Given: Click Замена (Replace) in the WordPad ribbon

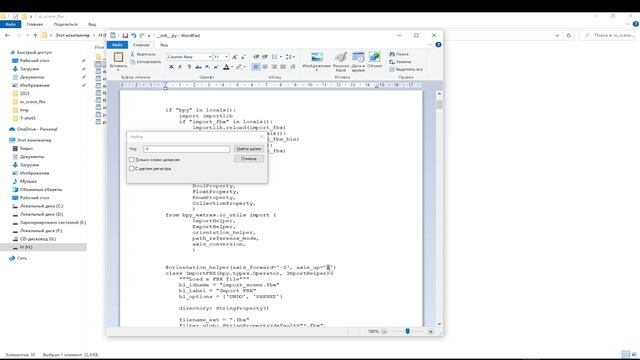Looking at the screenshot, I should pos(400,62).
